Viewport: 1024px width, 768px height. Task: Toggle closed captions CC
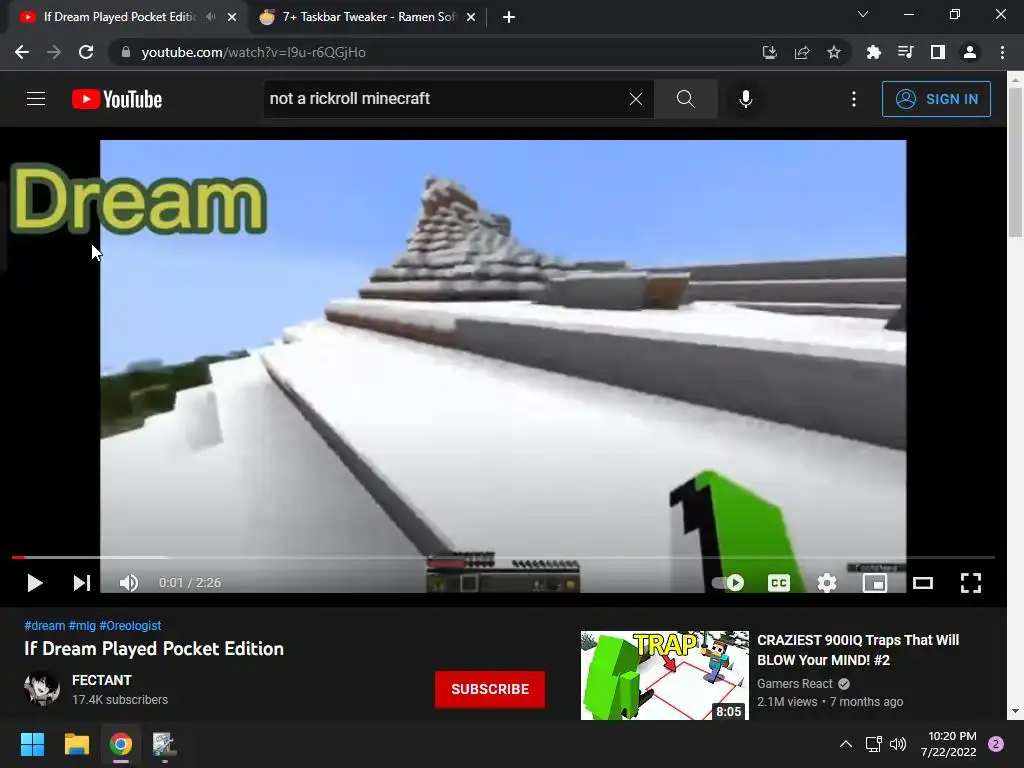pos(778,583)
